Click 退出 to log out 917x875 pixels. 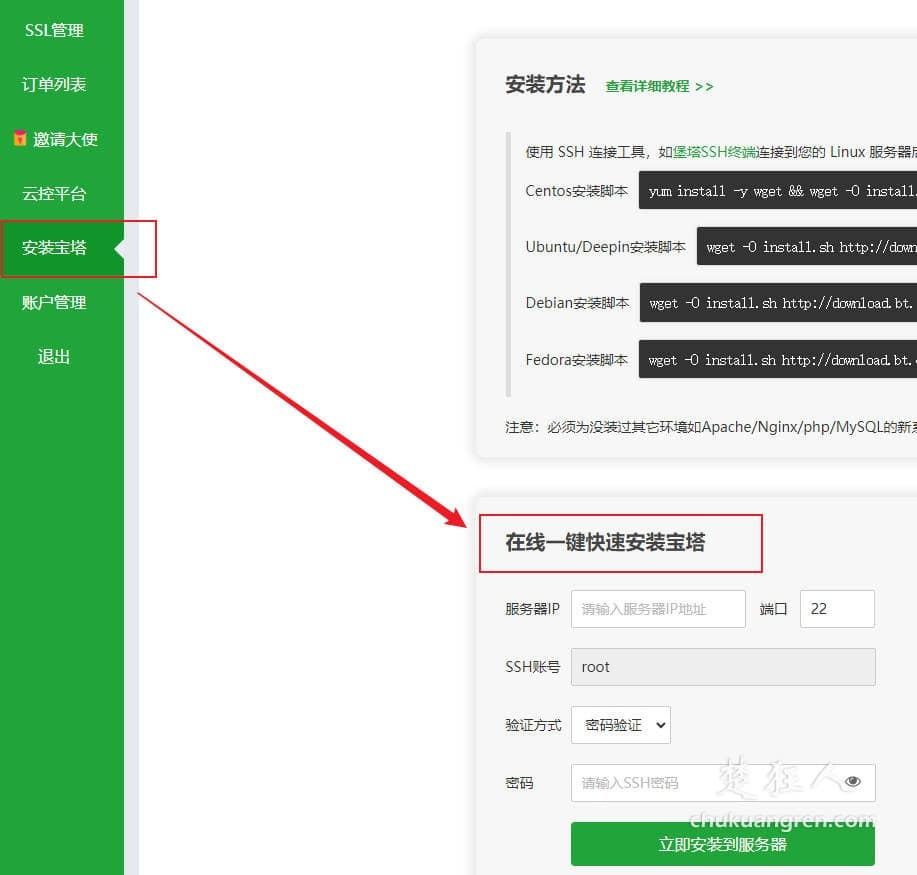coord(53,355)
